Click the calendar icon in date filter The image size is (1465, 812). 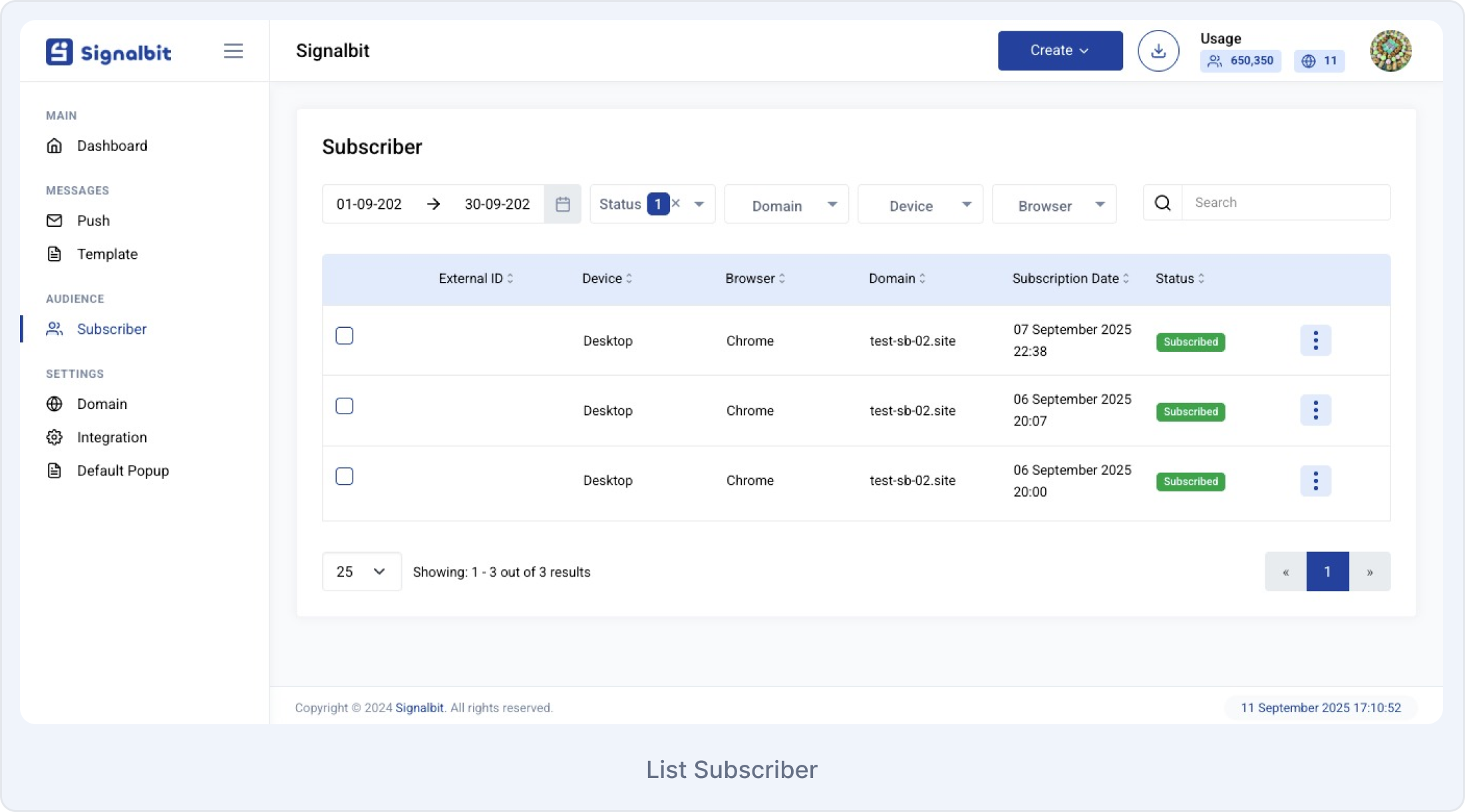[x=562, y=203]
